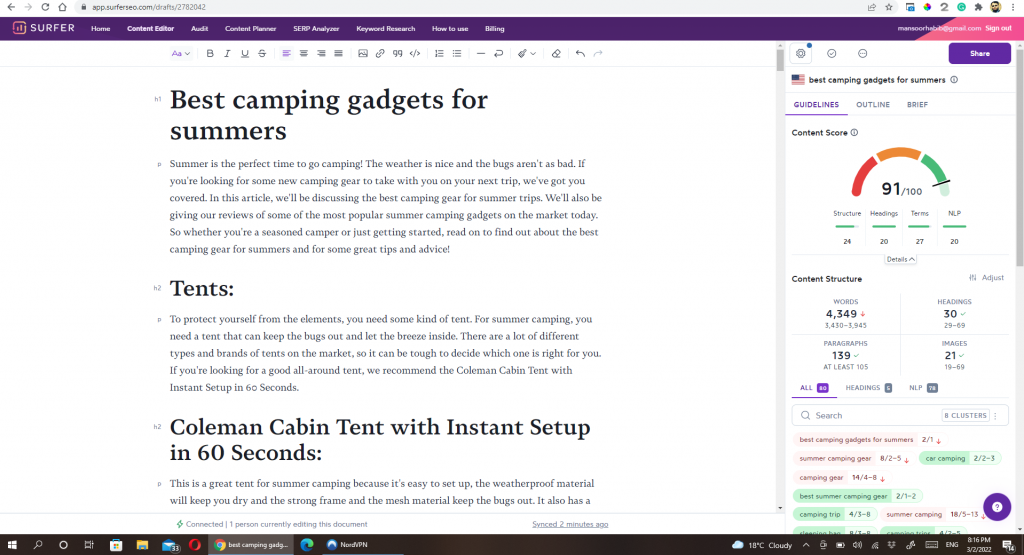
Task: Open the clusters three-dot menu
Action: point(995,415)
